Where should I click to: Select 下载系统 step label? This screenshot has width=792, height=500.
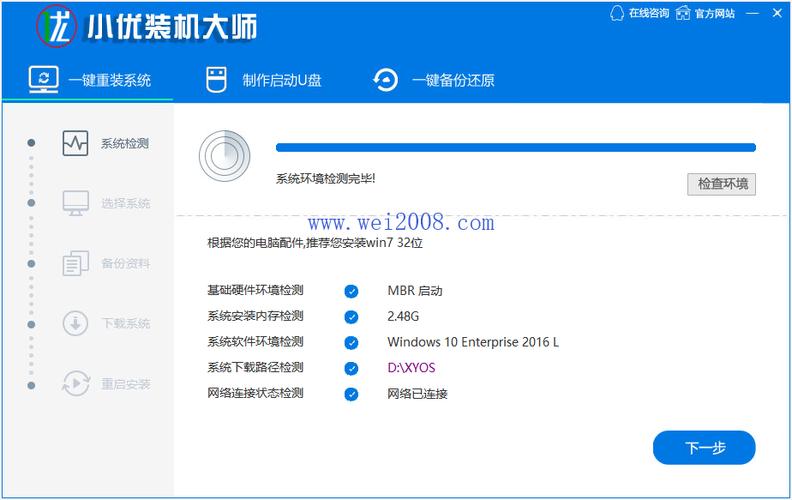(126, 323)
